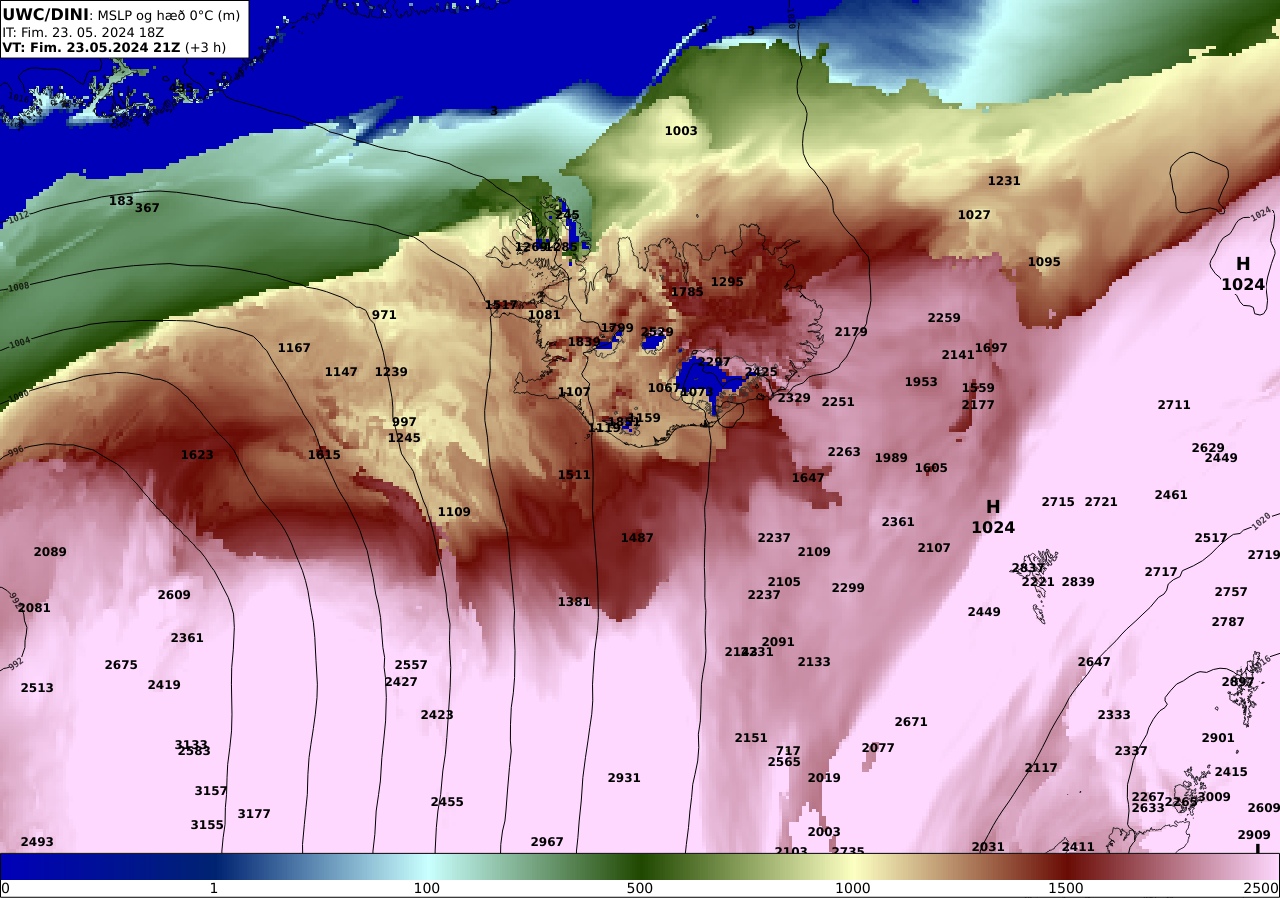Click the map value 2711
The height and width of the screenshot is (898, 1280).
click(1174, 405)
